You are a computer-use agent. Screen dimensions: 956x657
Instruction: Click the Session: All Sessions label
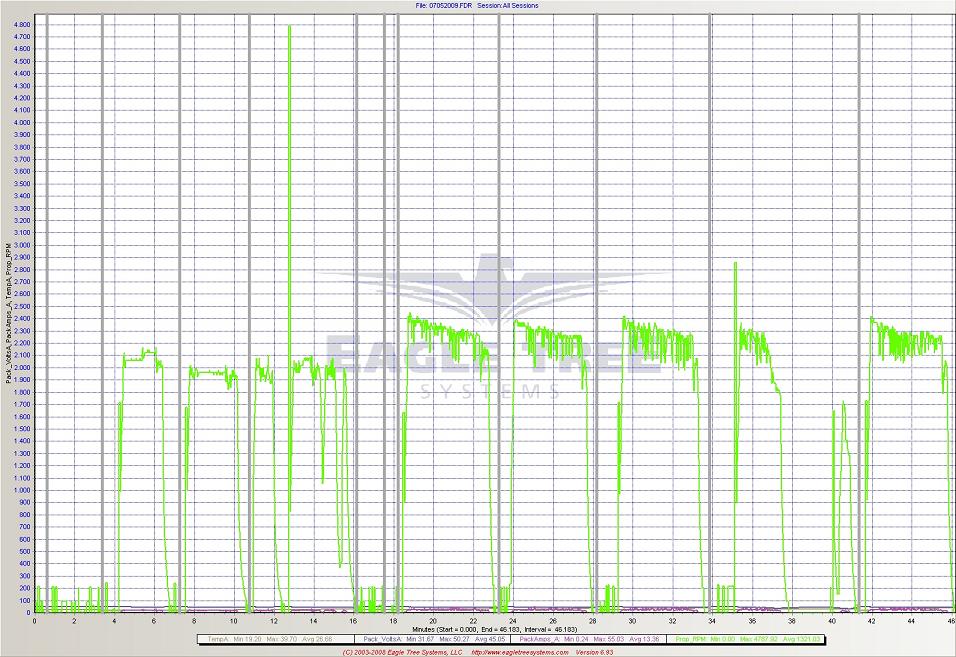pos(508,5)
